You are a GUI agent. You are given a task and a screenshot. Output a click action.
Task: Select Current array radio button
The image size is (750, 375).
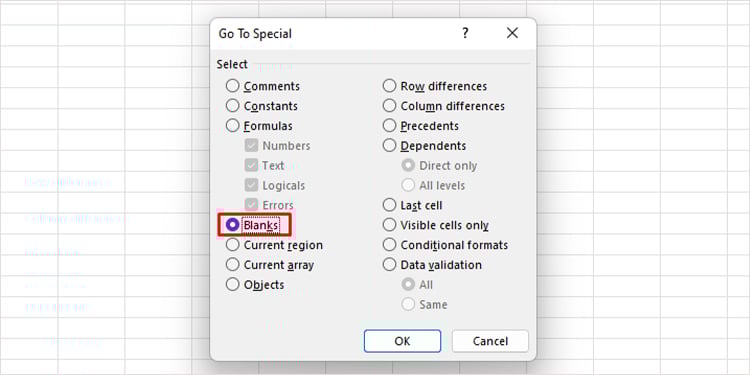pos(270,265)
